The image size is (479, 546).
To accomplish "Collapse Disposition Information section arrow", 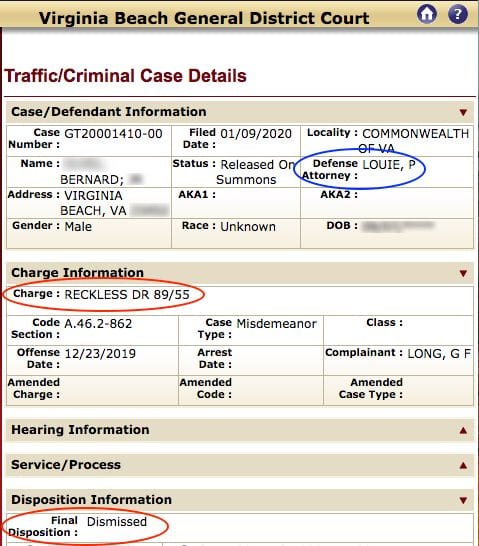I will click(463, 500).
